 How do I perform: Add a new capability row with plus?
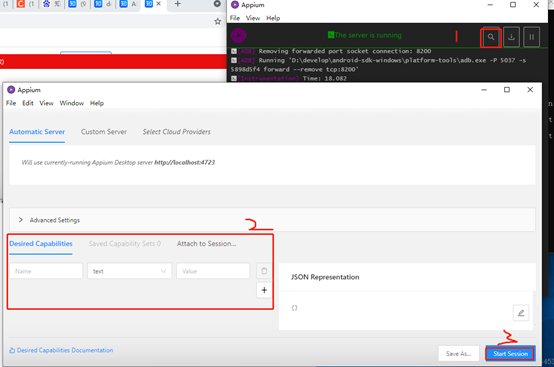pyautogui.click(x=264, y=290)
